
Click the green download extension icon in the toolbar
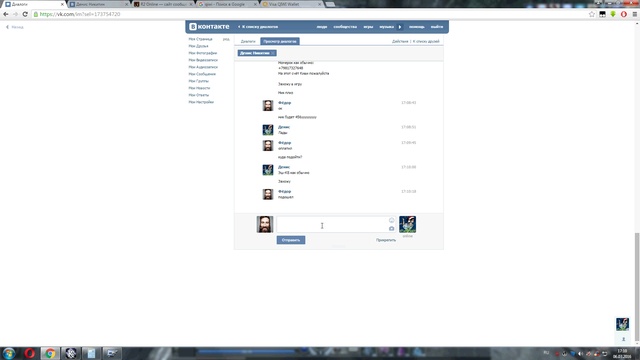click(x=613, y=14)
